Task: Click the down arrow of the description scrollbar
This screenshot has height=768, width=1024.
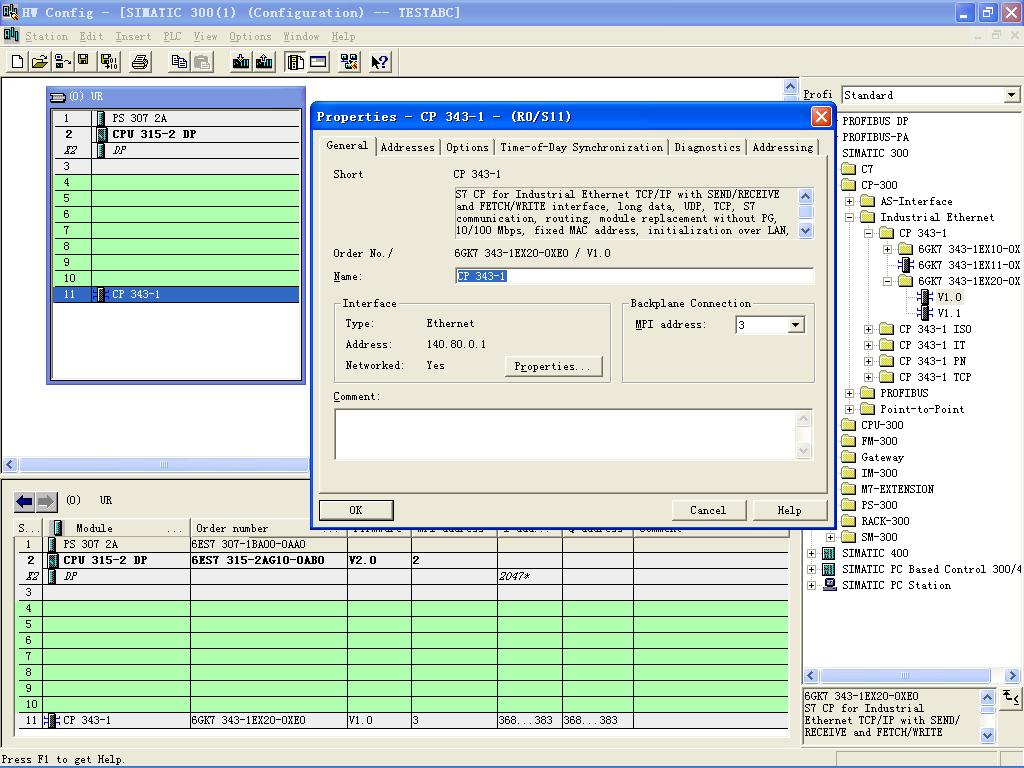Action: 805,231
